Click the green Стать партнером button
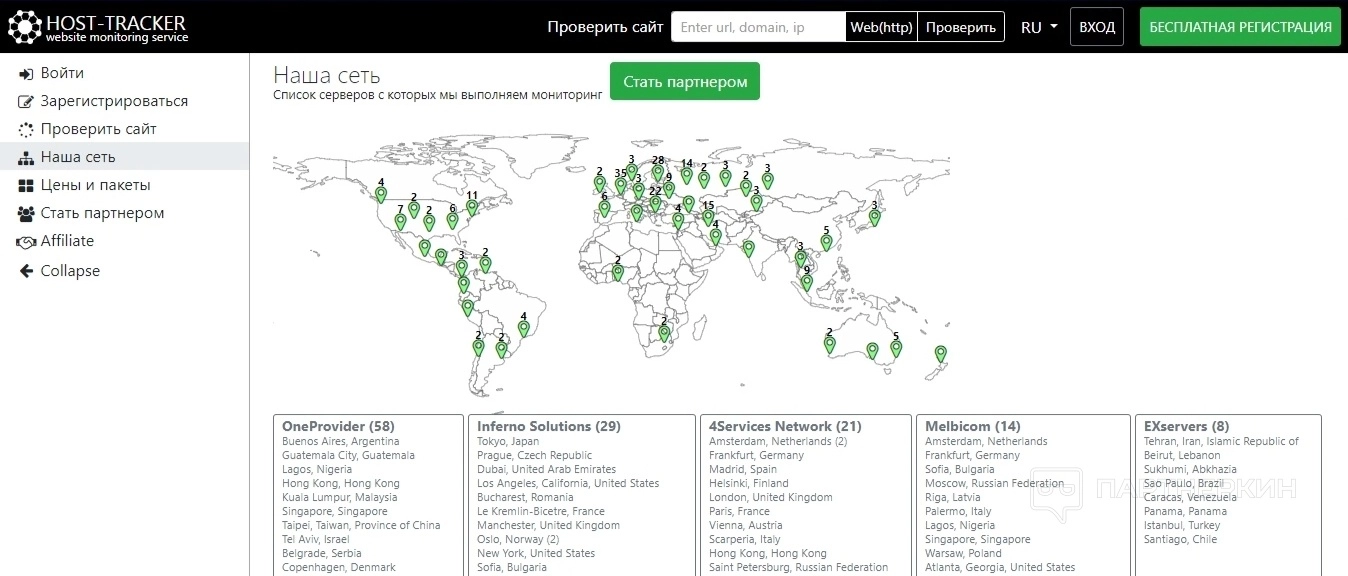Screen dimensions: 1348x576 click(685, 82)
